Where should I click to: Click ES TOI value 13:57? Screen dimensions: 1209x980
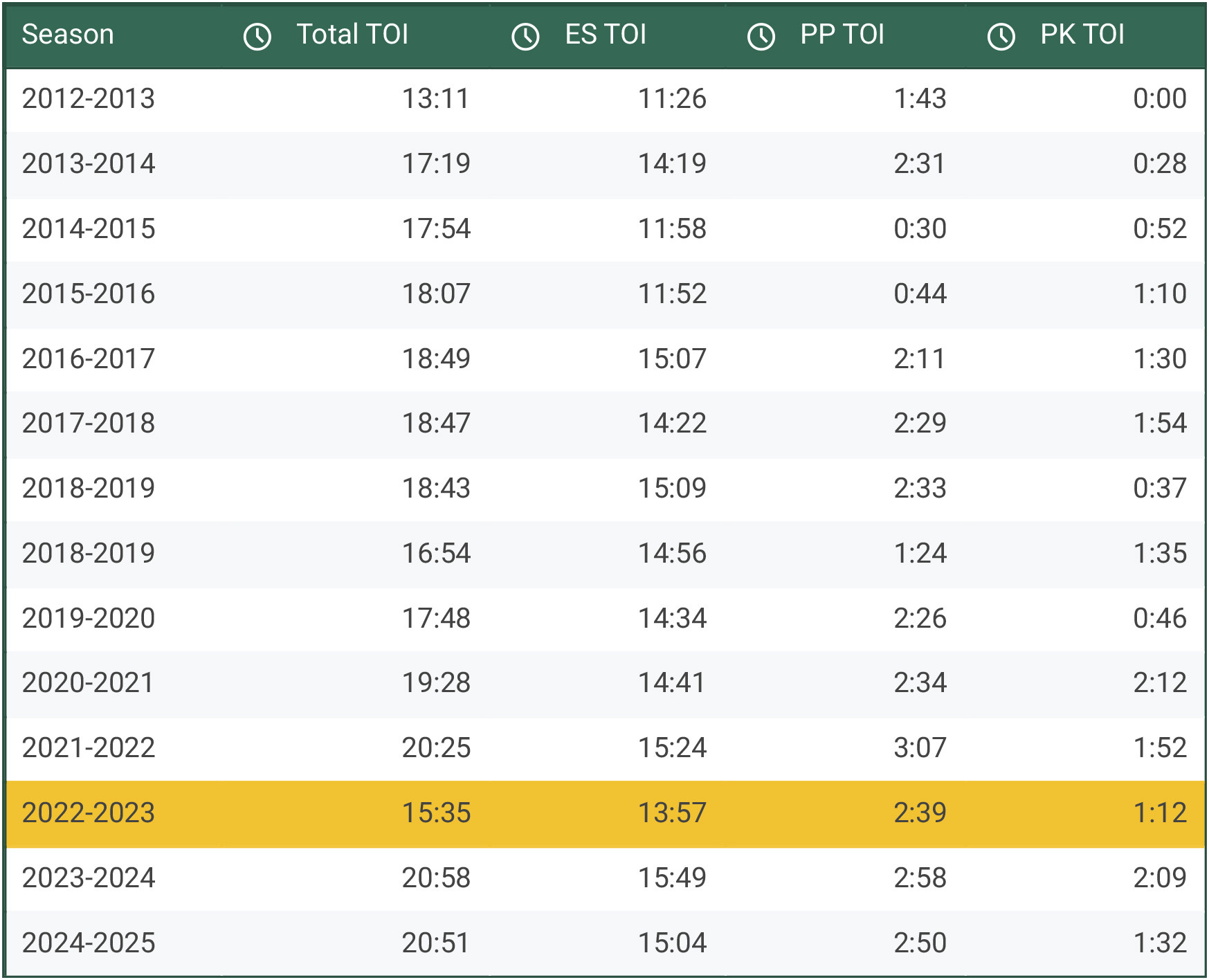(672, 813)
